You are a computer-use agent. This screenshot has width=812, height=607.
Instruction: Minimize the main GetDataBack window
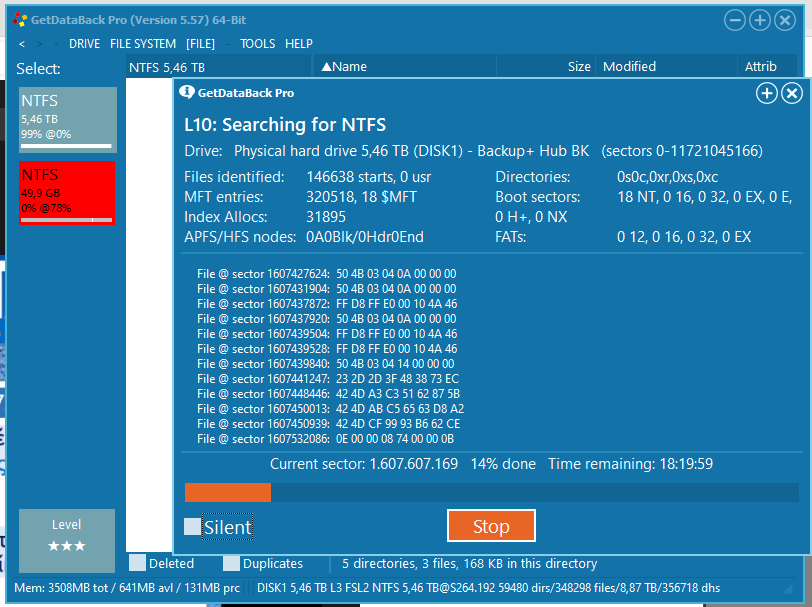coord(734,20)
